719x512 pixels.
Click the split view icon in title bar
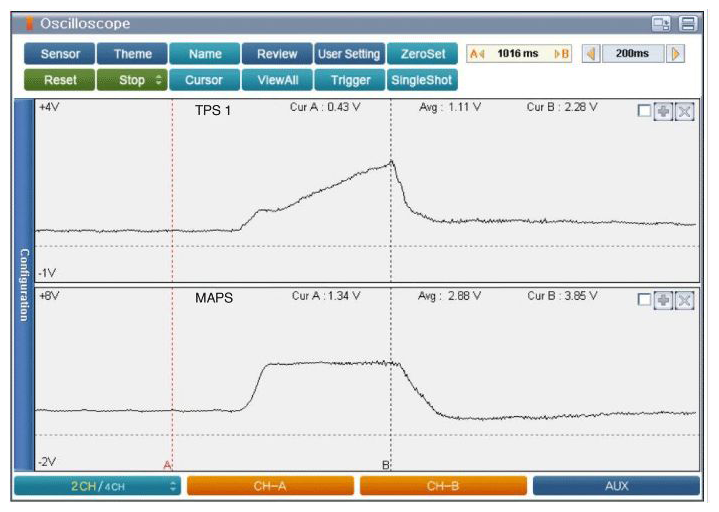687,23
